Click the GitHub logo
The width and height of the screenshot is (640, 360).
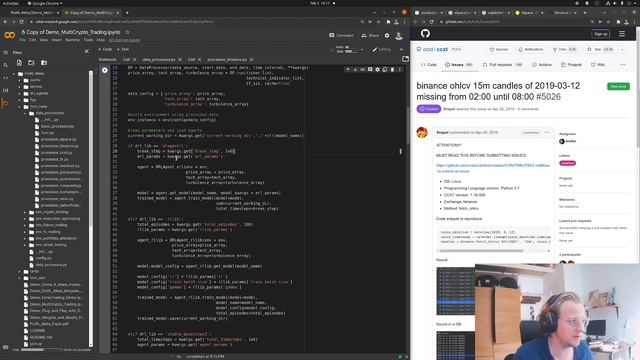(x=425, y=33)
